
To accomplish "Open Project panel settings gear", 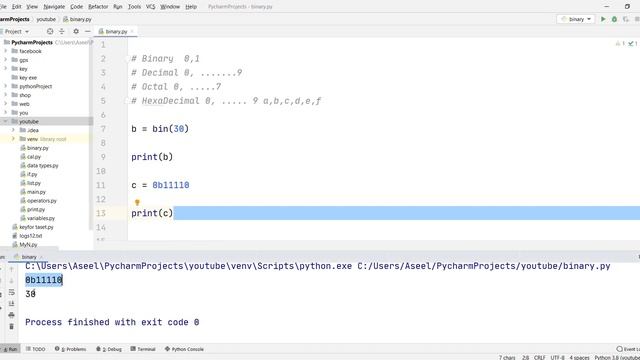I will (76, 31).
